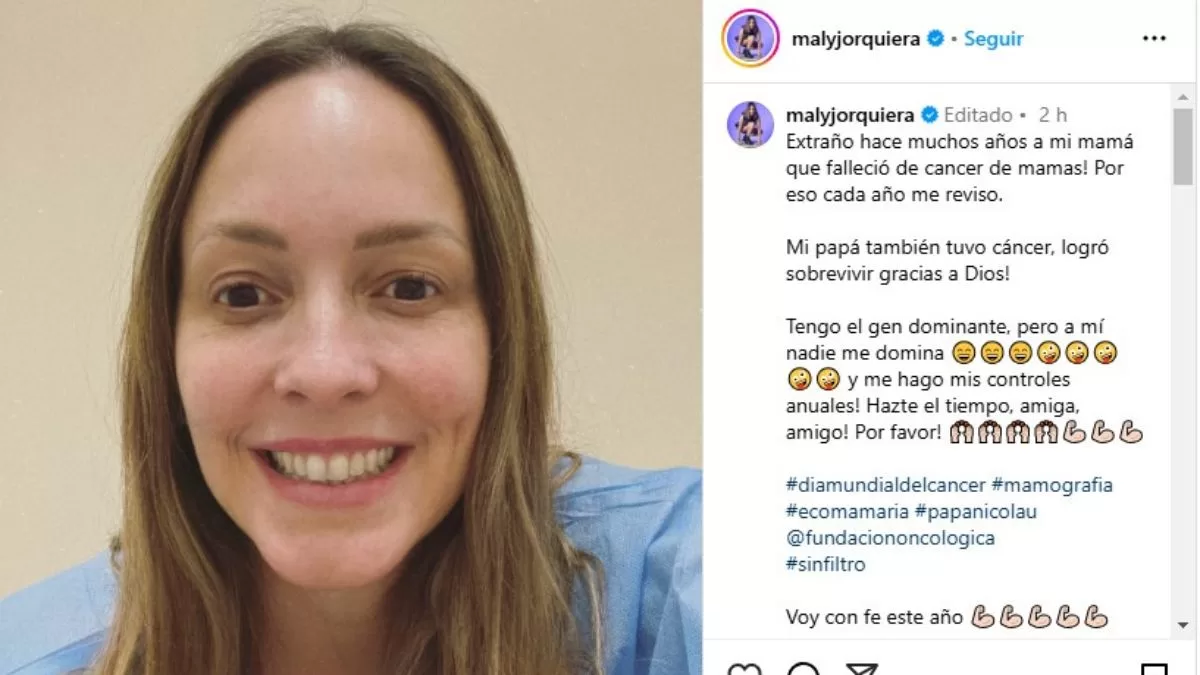Open the #diamundialdelcancer hashtag
Image resolution: width=1200 pixels, height=675 pixels.
pos(886,485)
